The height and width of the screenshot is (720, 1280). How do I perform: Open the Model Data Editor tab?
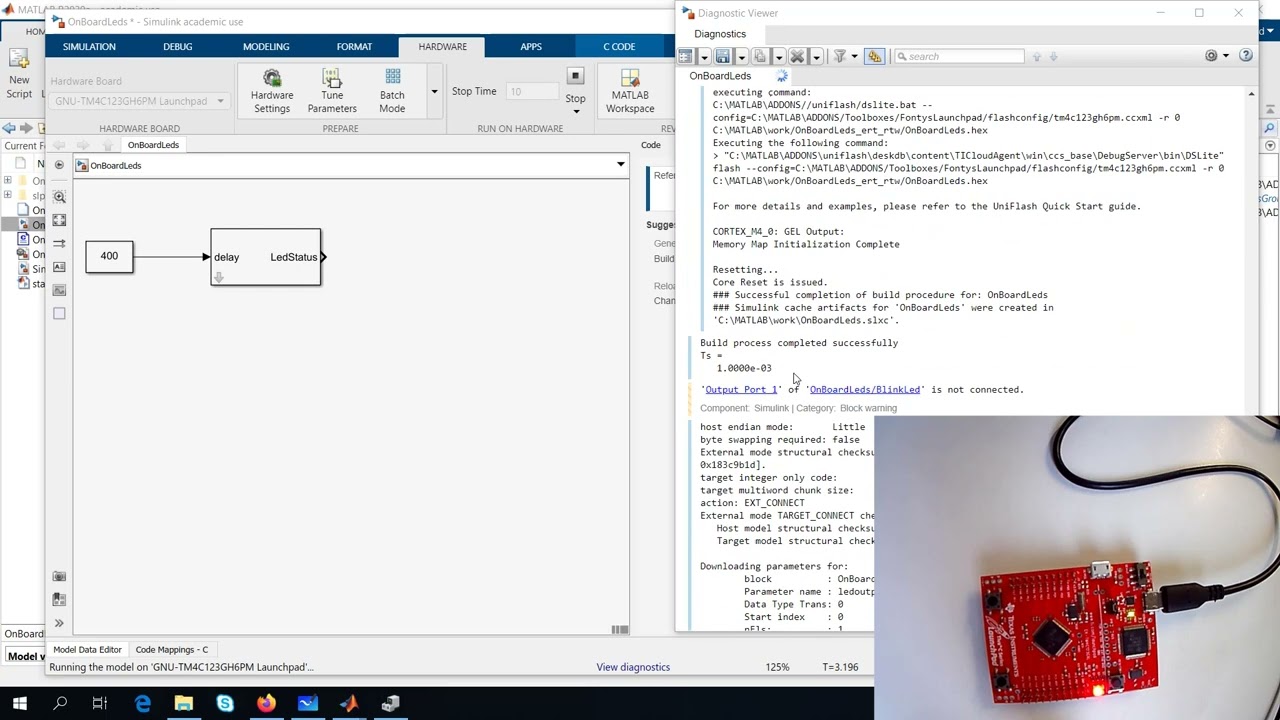tap(87, 650)
